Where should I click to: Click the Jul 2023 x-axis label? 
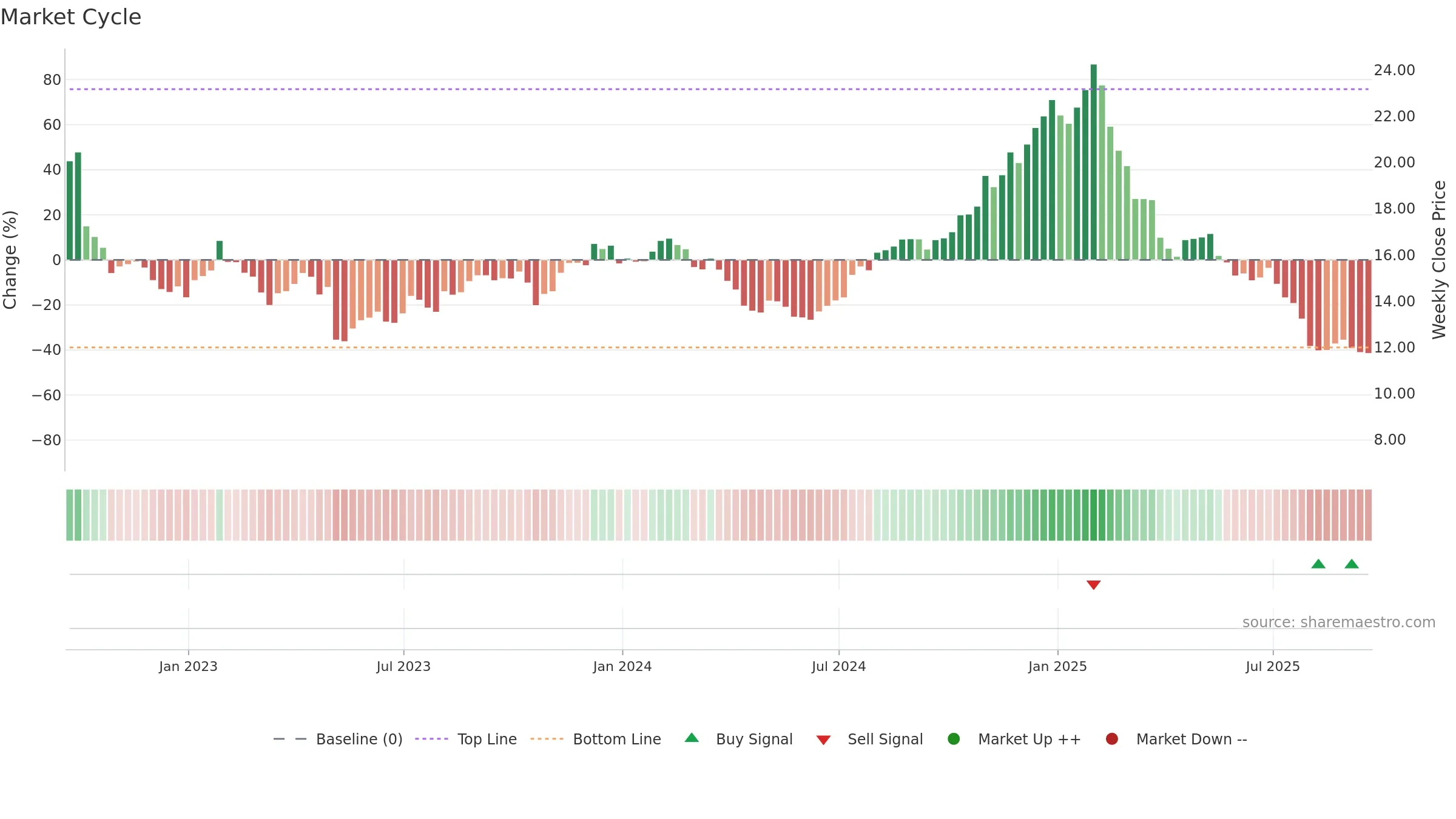coord(403,666)
